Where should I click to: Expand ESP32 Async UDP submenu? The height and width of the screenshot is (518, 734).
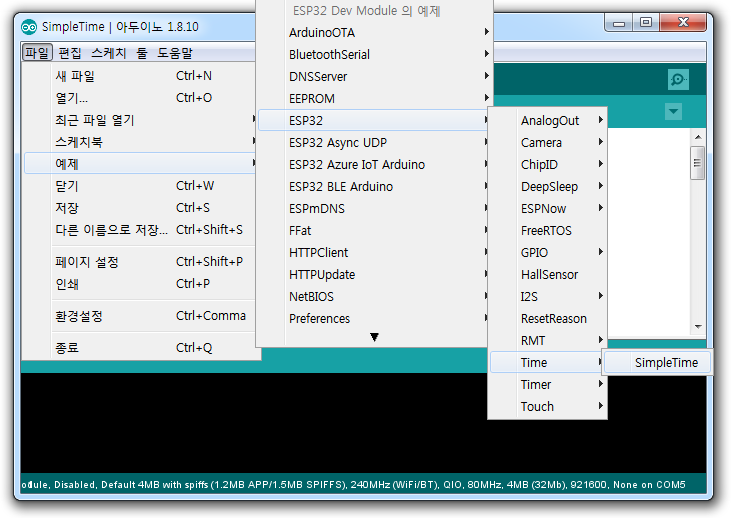tap(374, 142)
